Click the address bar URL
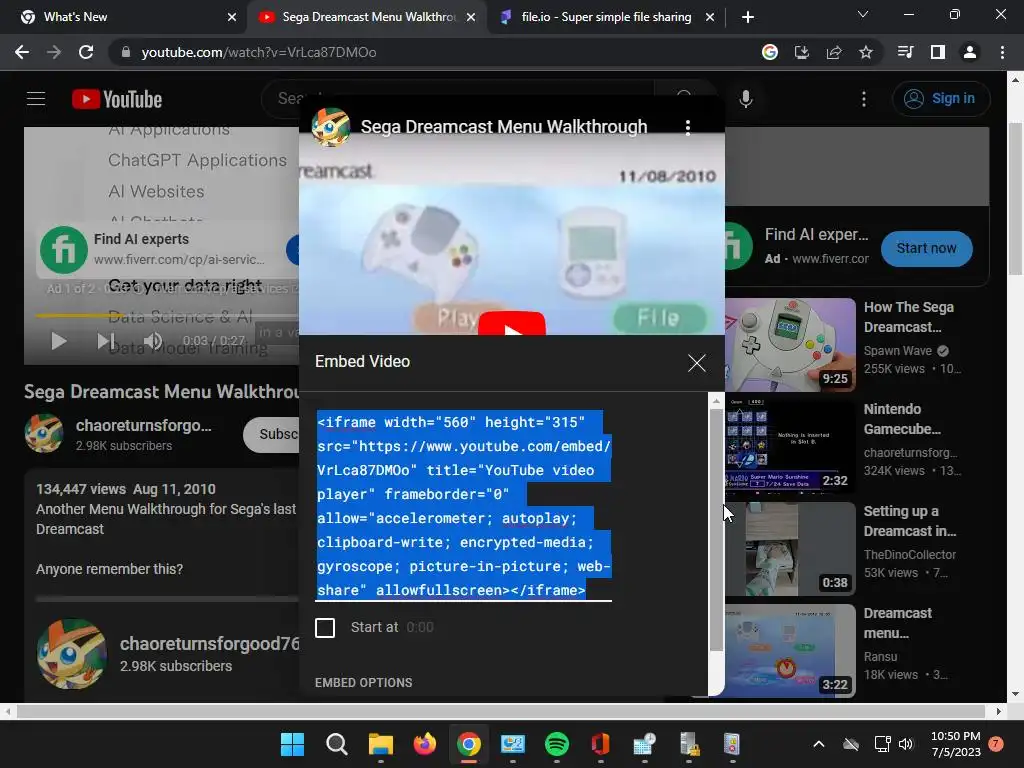The width and height of the screenshot is (1024, 768). [259, 52]
